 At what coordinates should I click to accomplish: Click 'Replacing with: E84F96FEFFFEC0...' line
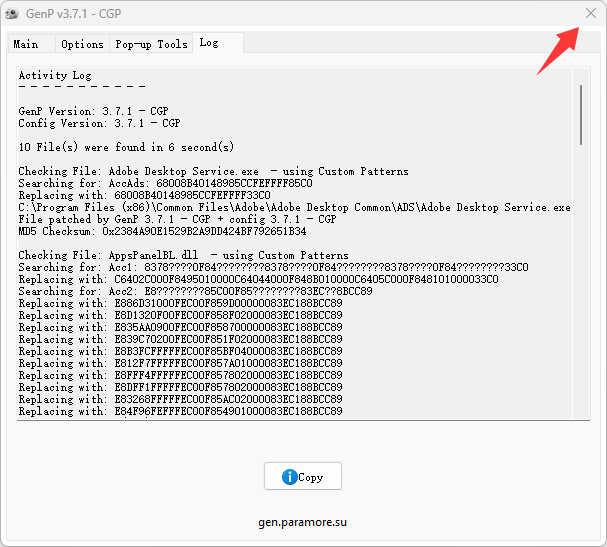point(180,411)
